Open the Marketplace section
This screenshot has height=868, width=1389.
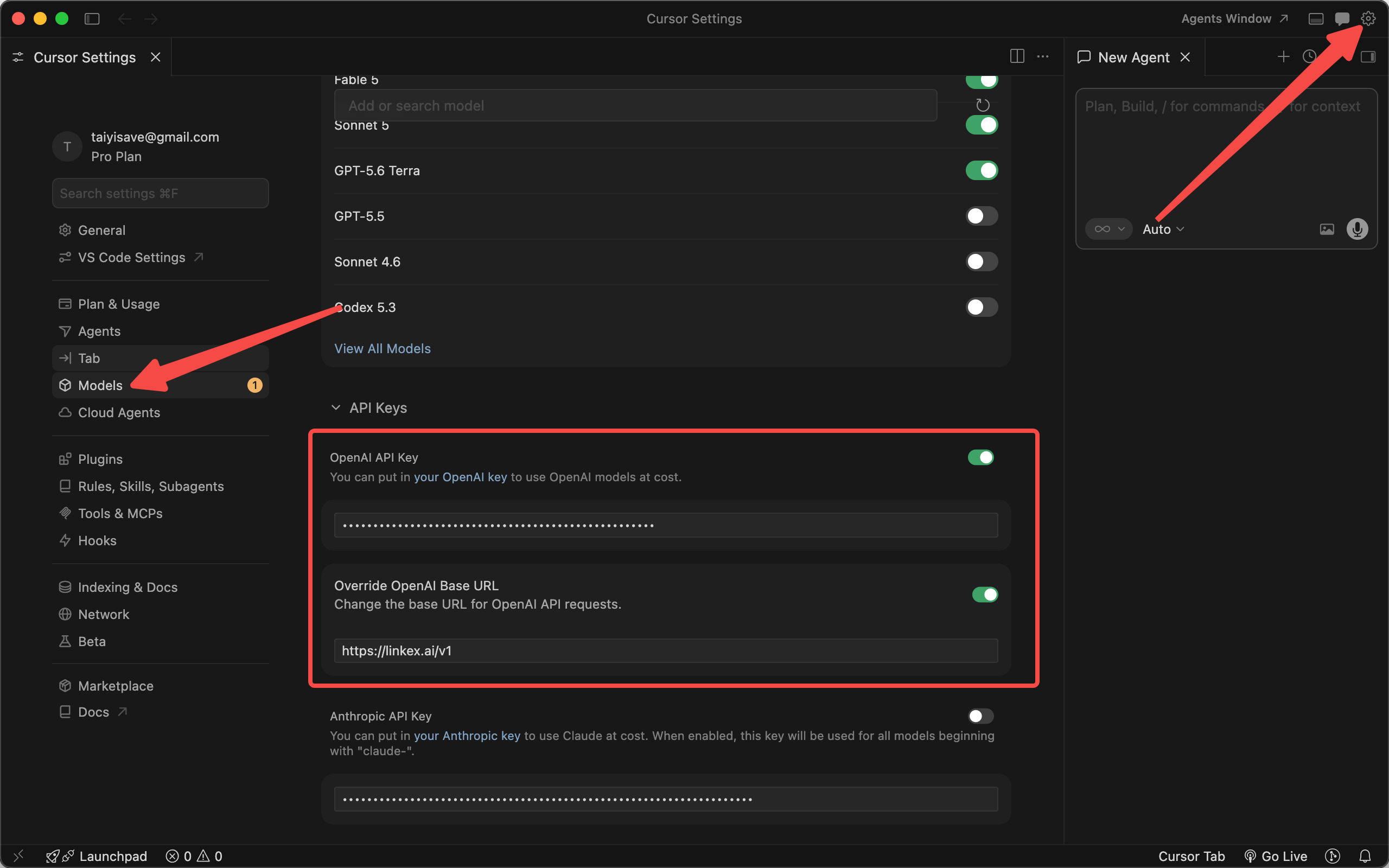coord(160,686)
